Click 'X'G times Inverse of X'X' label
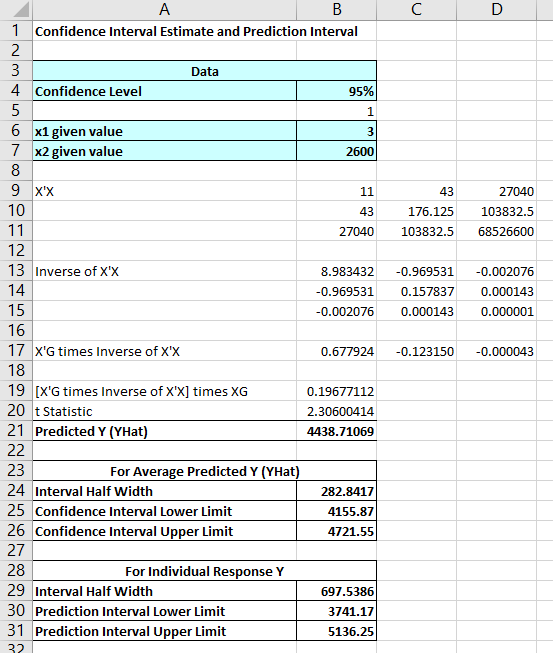This screenshot has height=653, width=553. 164,351
